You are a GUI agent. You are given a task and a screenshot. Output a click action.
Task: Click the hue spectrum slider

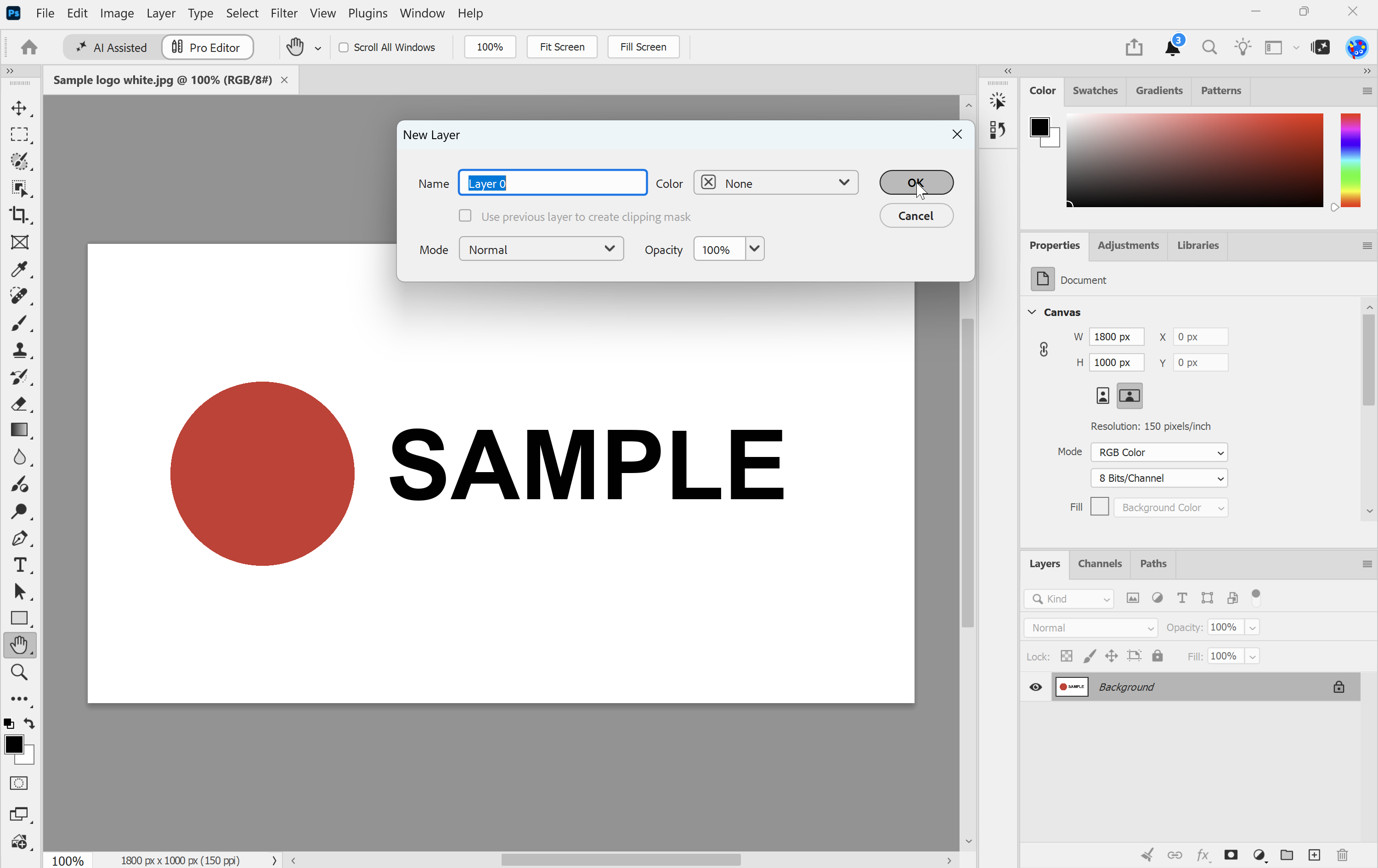tap(1350, 160)
